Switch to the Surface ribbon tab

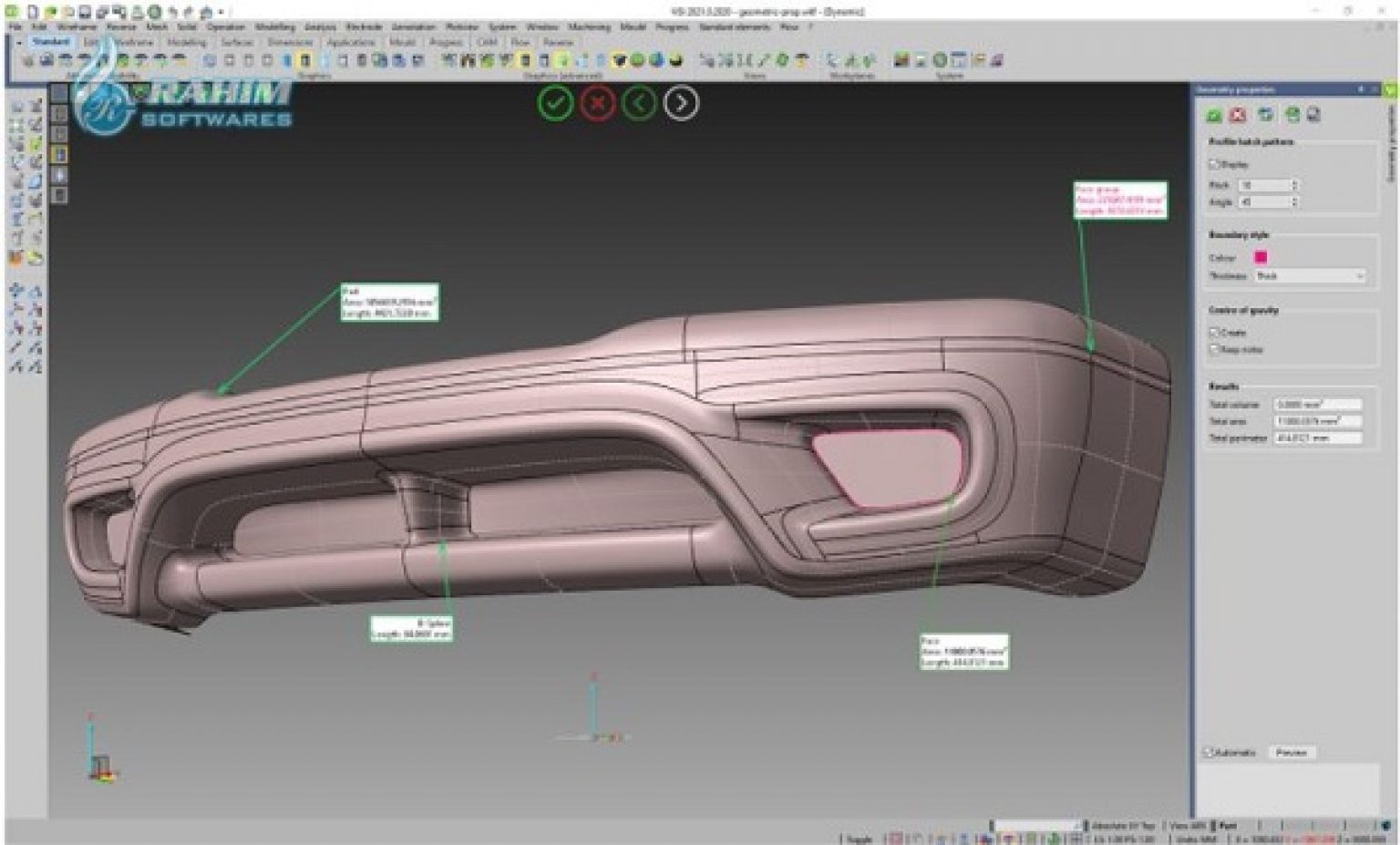237,42
